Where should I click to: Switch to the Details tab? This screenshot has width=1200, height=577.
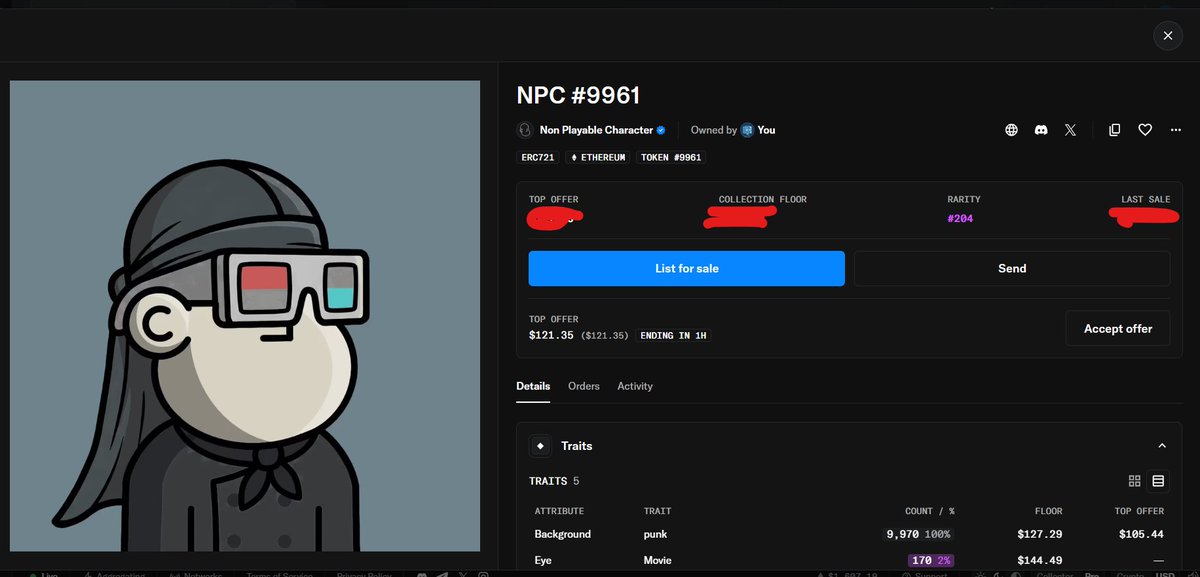[x=533, y=386]
